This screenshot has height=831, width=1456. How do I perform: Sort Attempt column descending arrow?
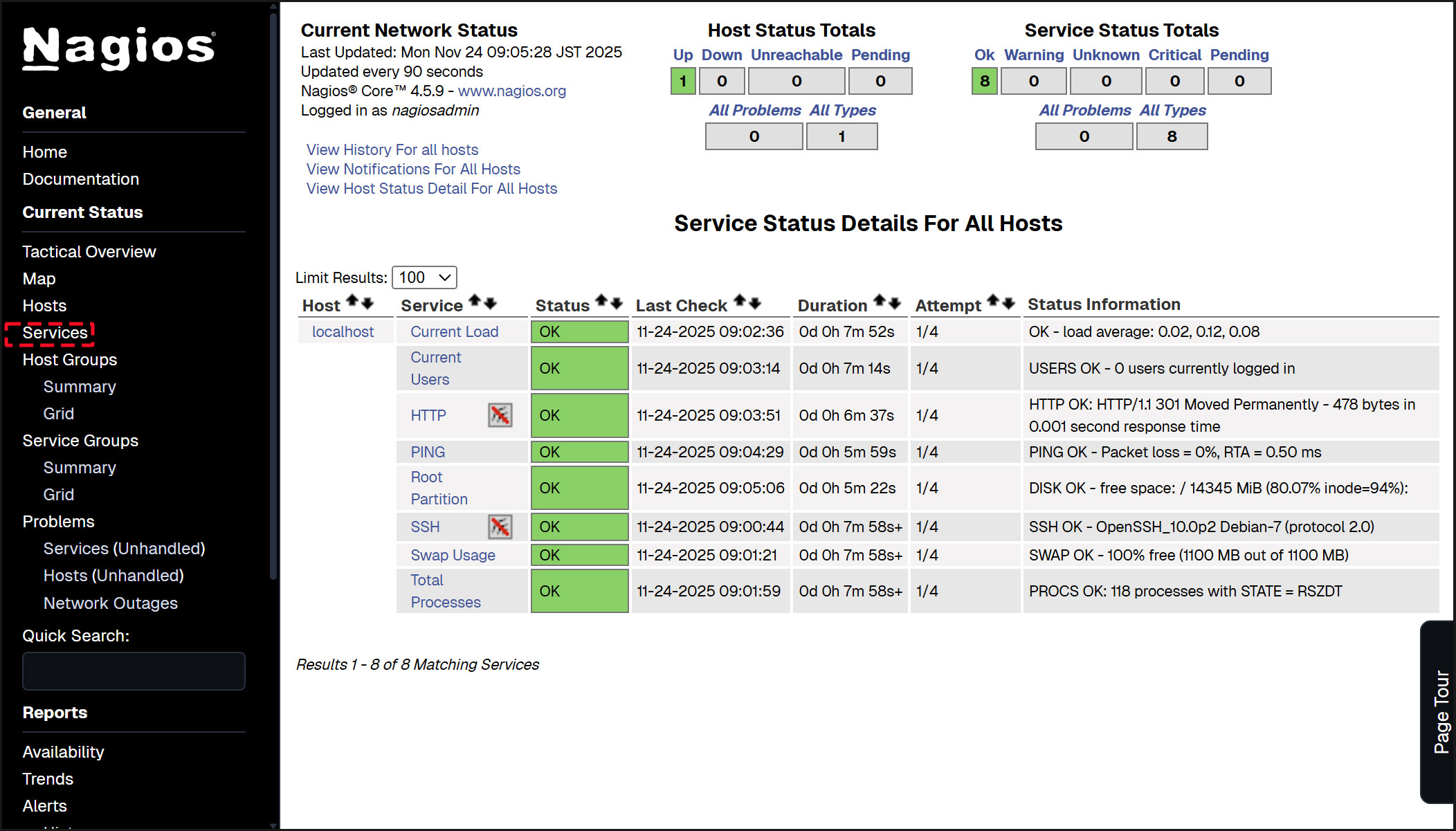pos(1008,302)
